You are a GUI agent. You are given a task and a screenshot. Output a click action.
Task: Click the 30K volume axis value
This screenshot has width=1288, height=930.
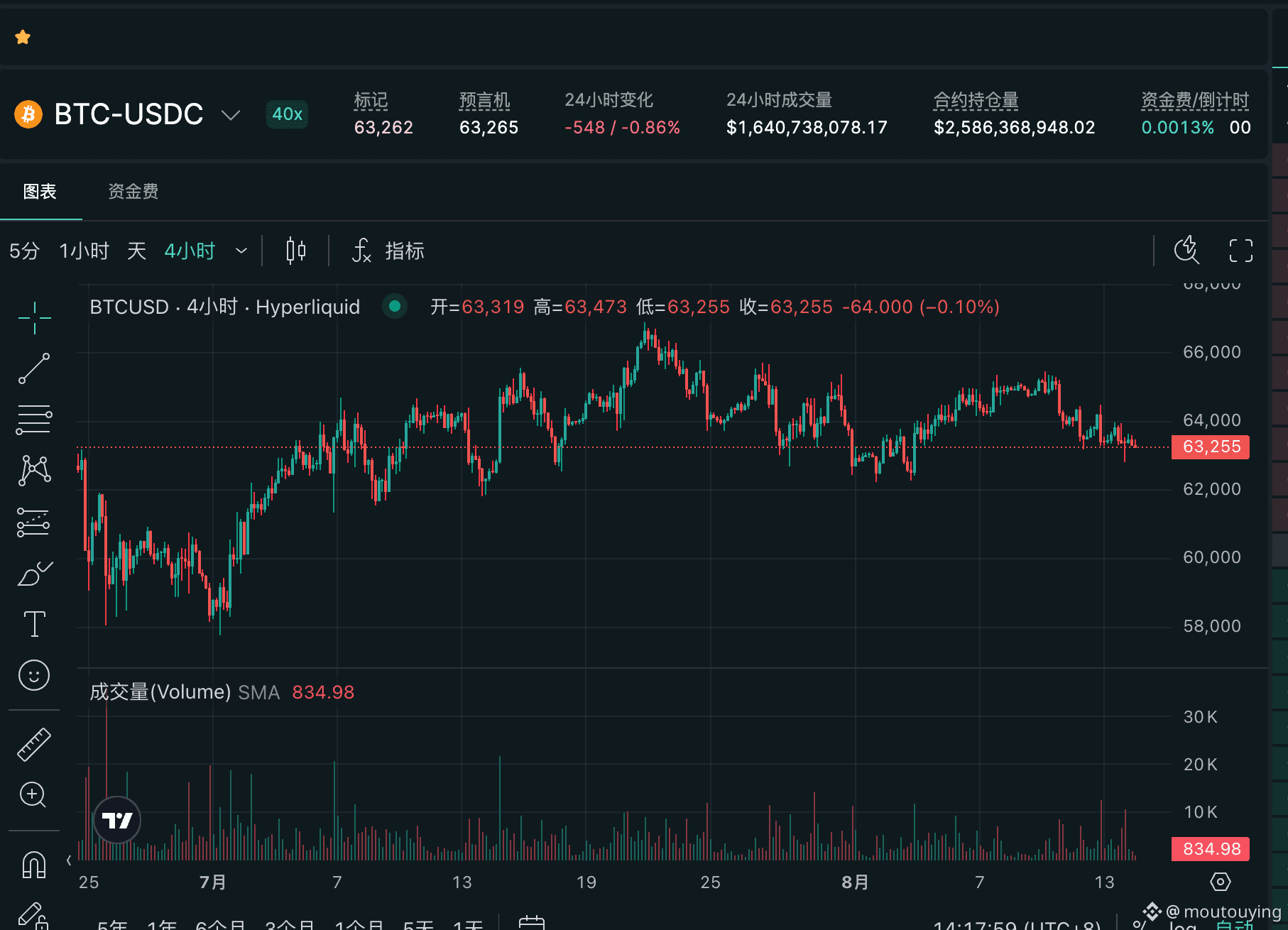[1200, 717]
